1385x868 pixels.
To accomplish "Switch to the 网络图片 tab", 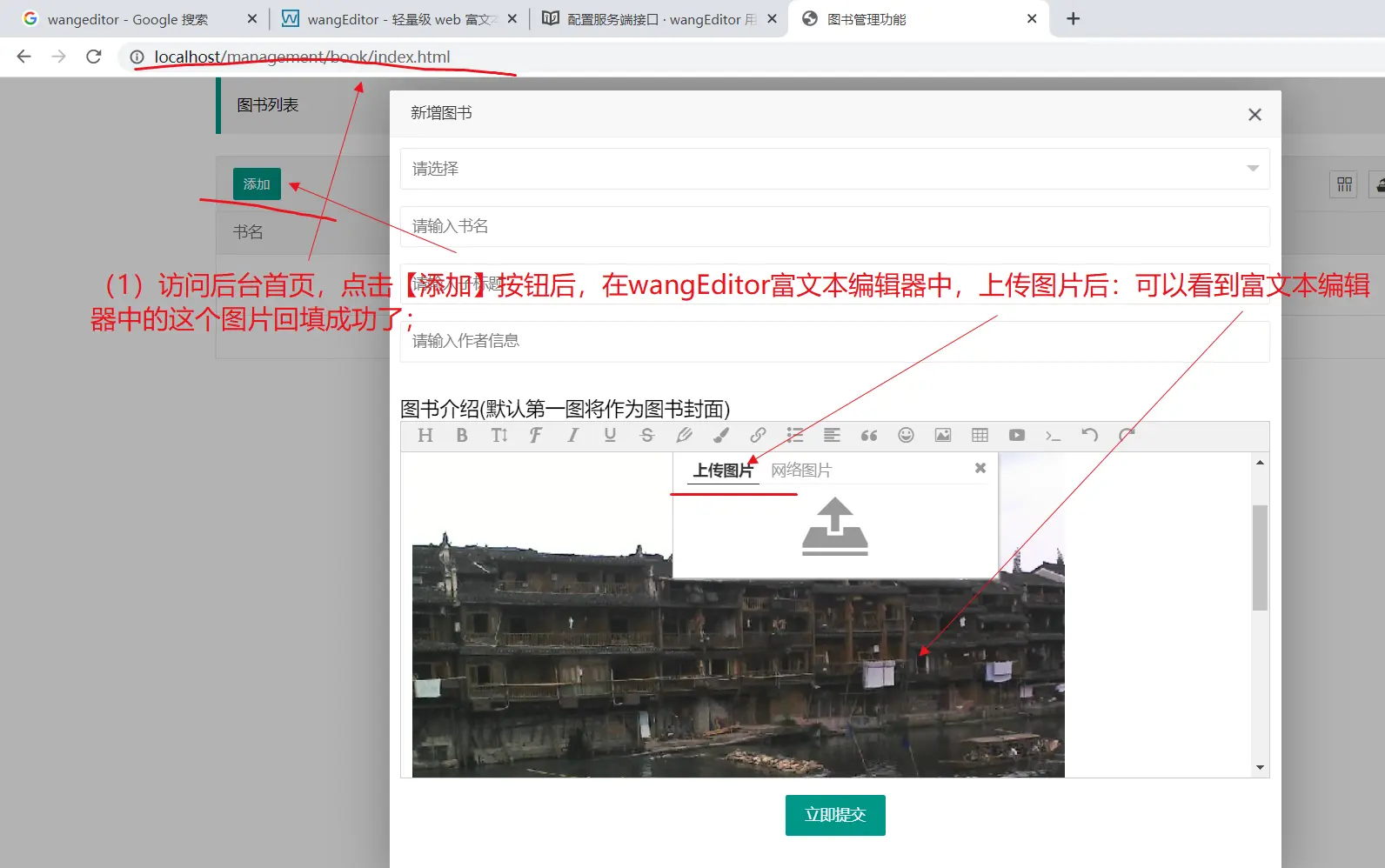I will 800,471.
